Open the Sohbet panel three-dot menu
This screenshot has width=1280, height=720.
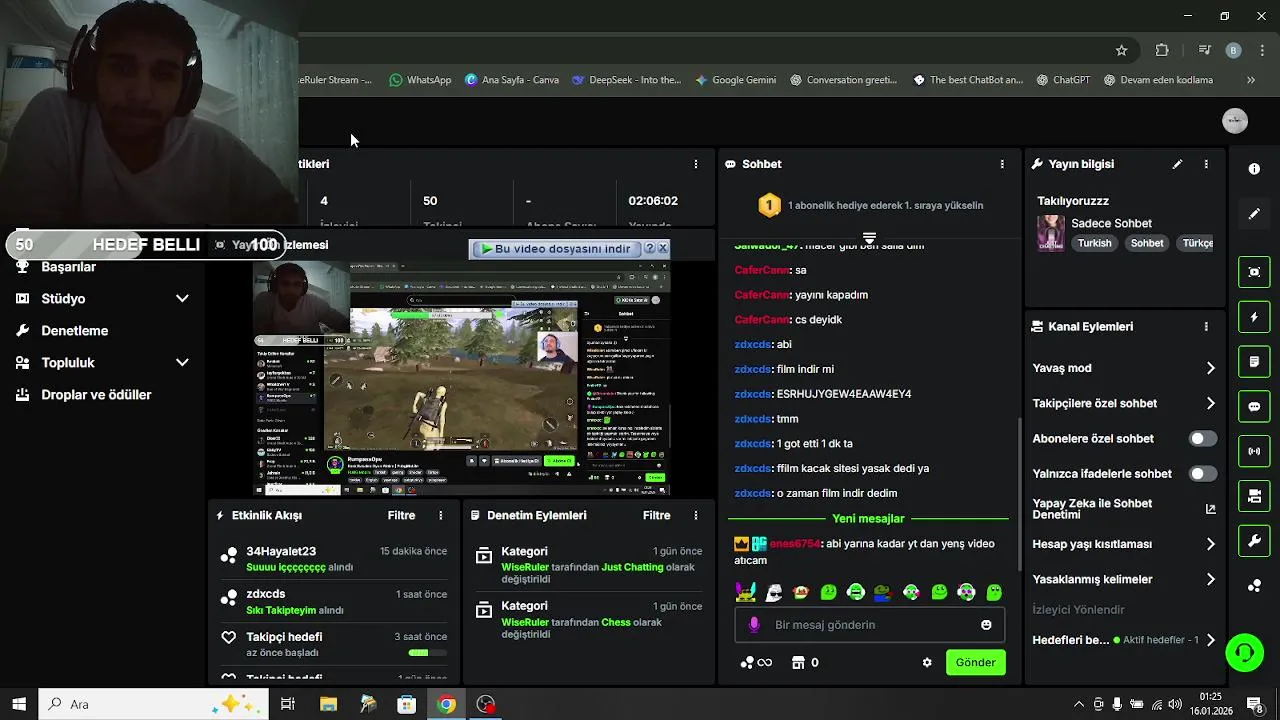point(1002,164)
